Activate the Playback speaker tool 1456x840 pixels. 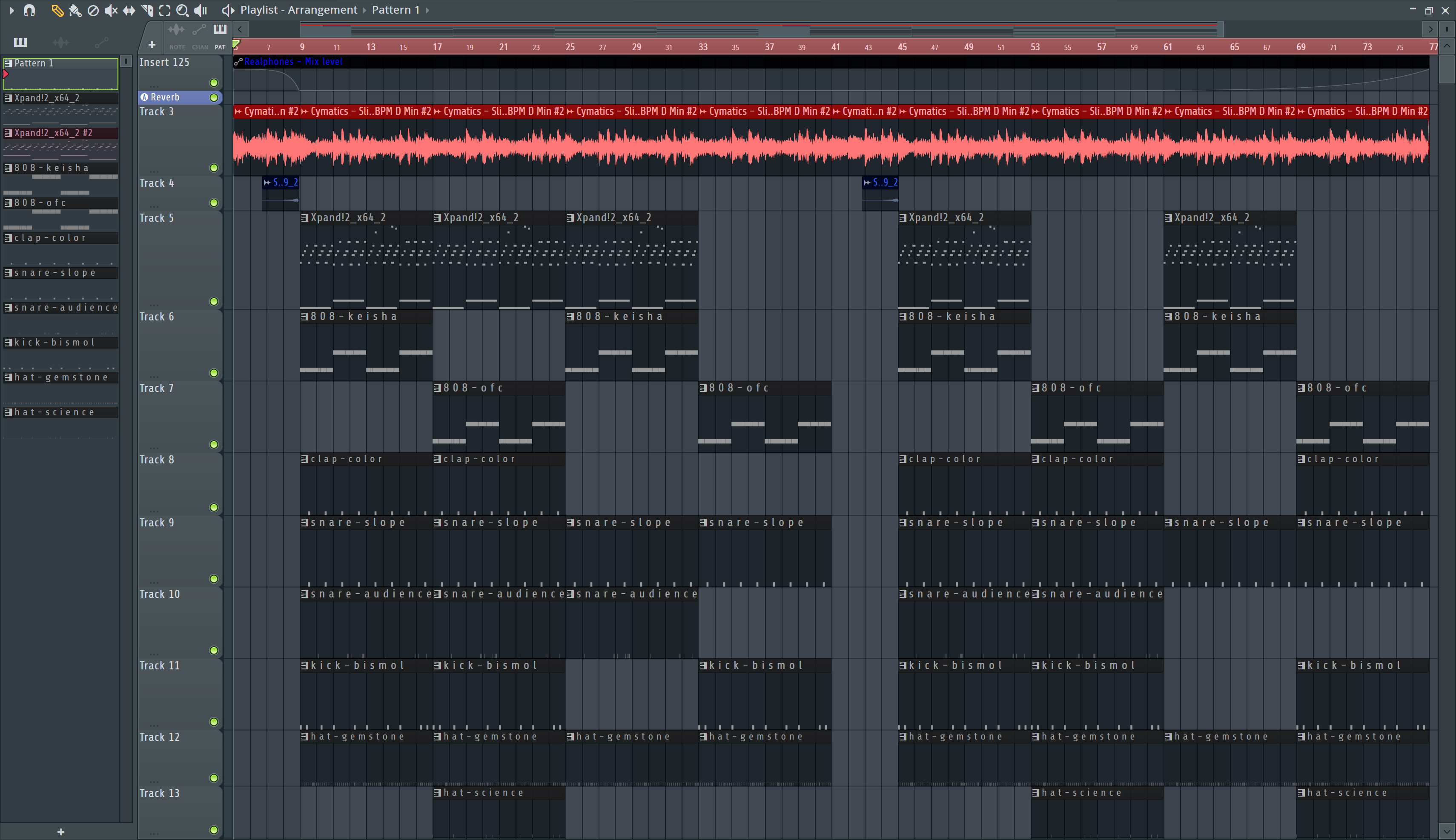(x=201, y=10)
